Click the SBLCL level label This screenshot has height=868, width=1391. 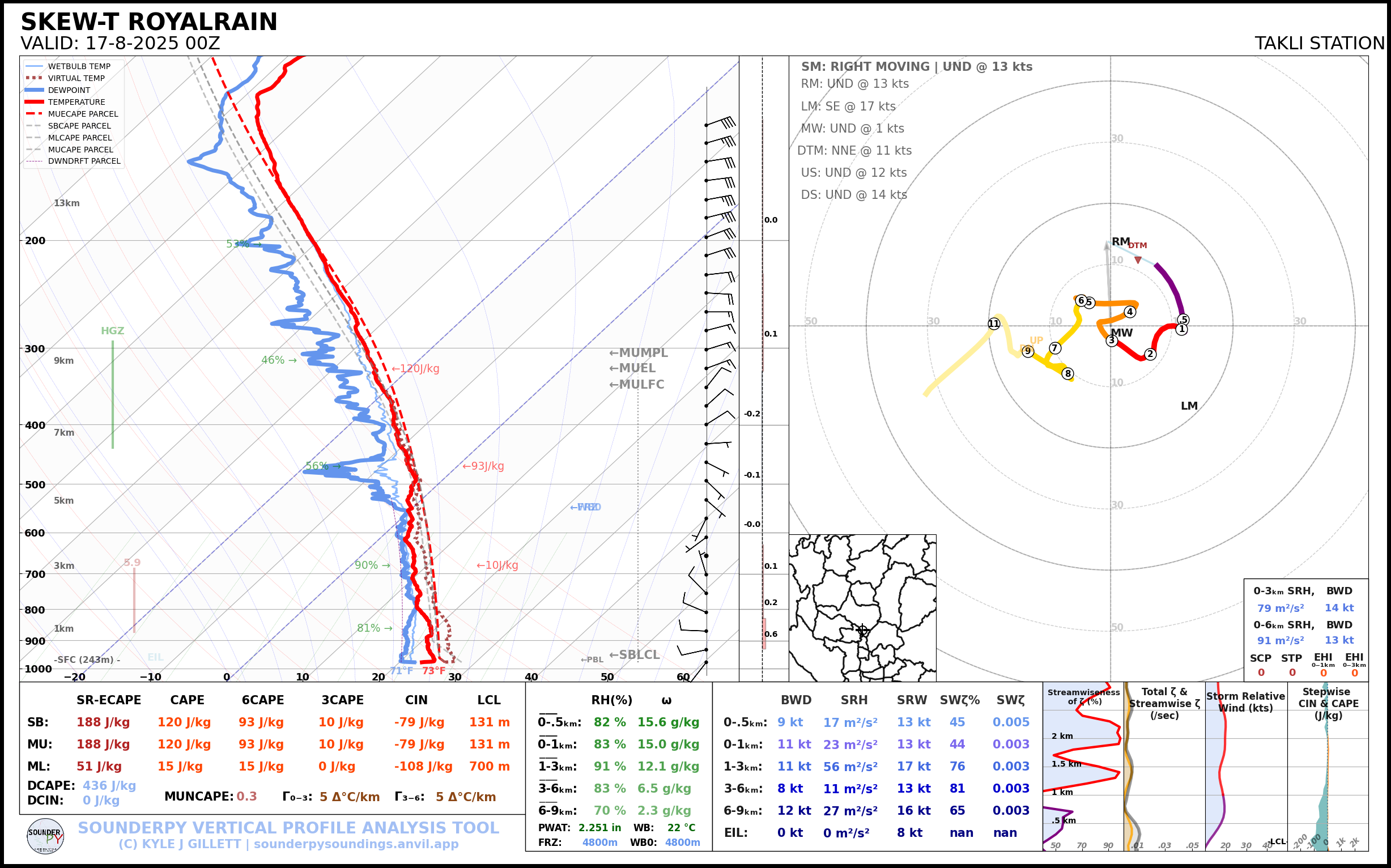point(639,654)
